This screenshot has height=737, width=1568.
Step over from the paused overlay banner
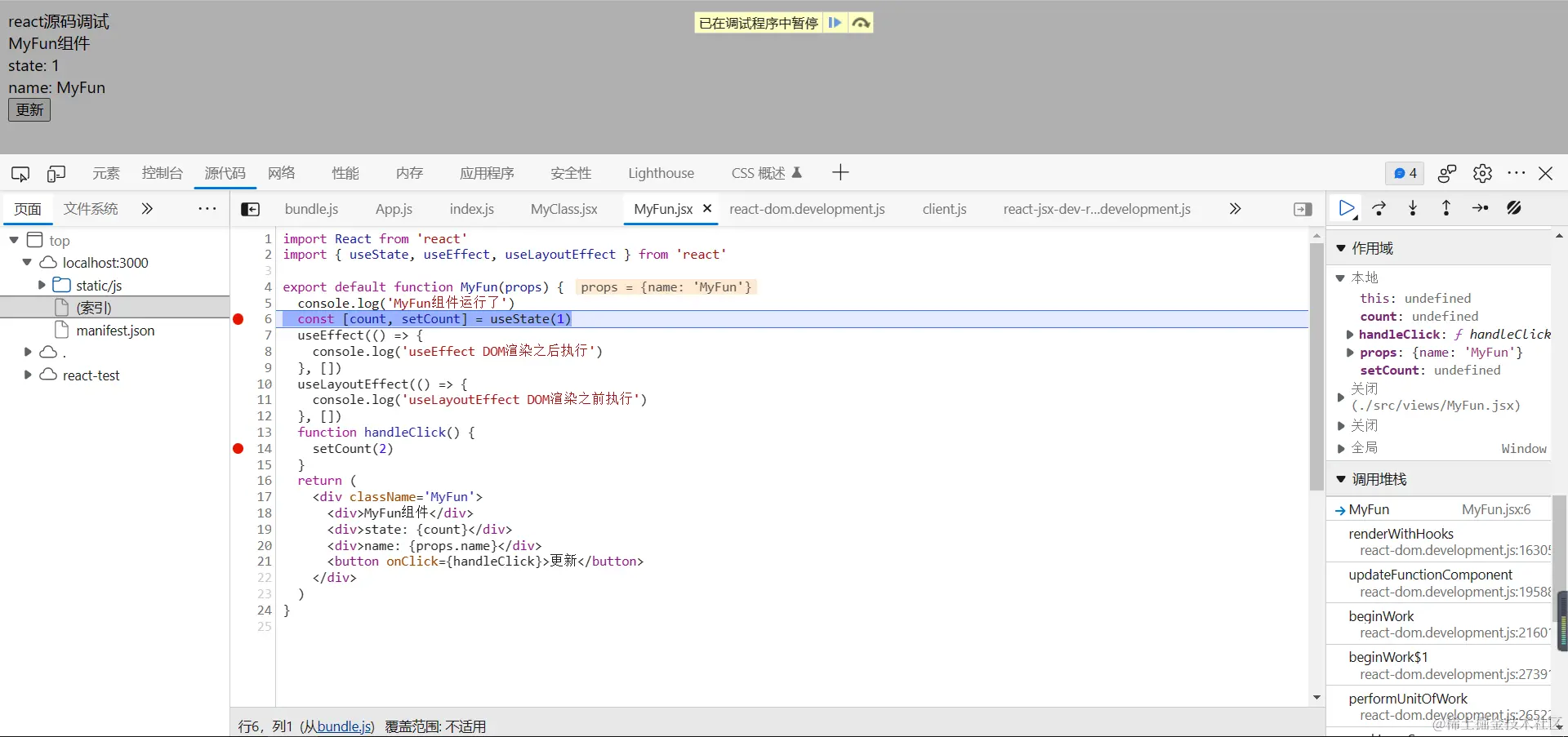coord(861,23)
